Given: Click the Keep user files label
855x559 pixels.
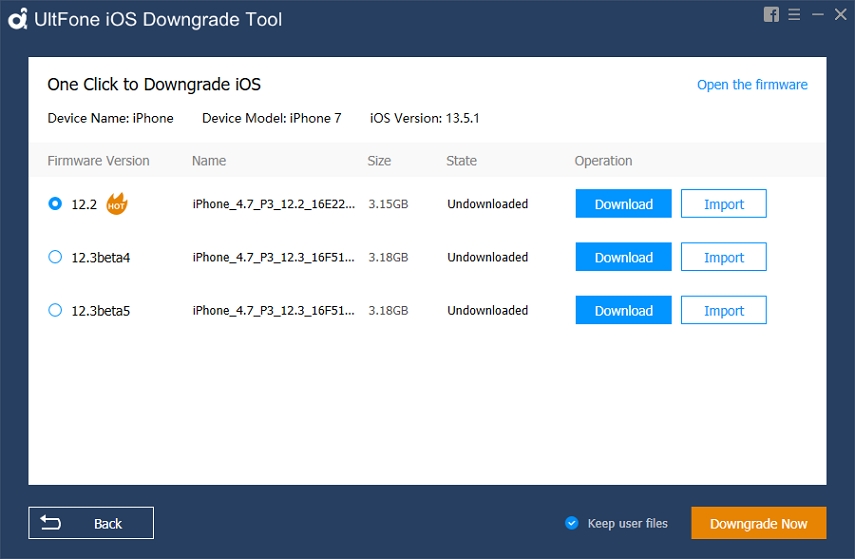Looking at the screenshot, I should [628, 524].
